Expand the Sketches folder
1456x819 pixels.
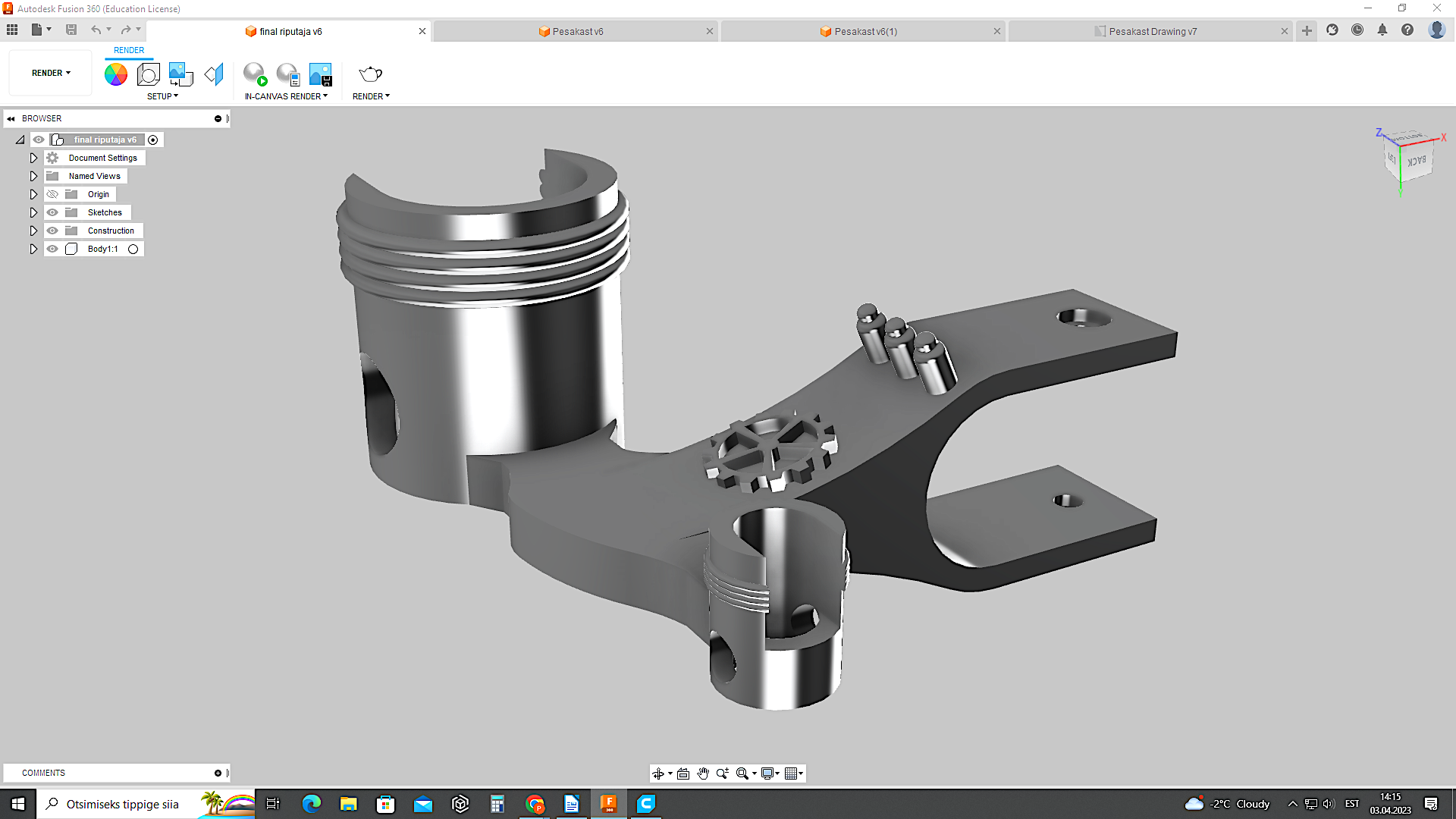click(x=33, y=212)
